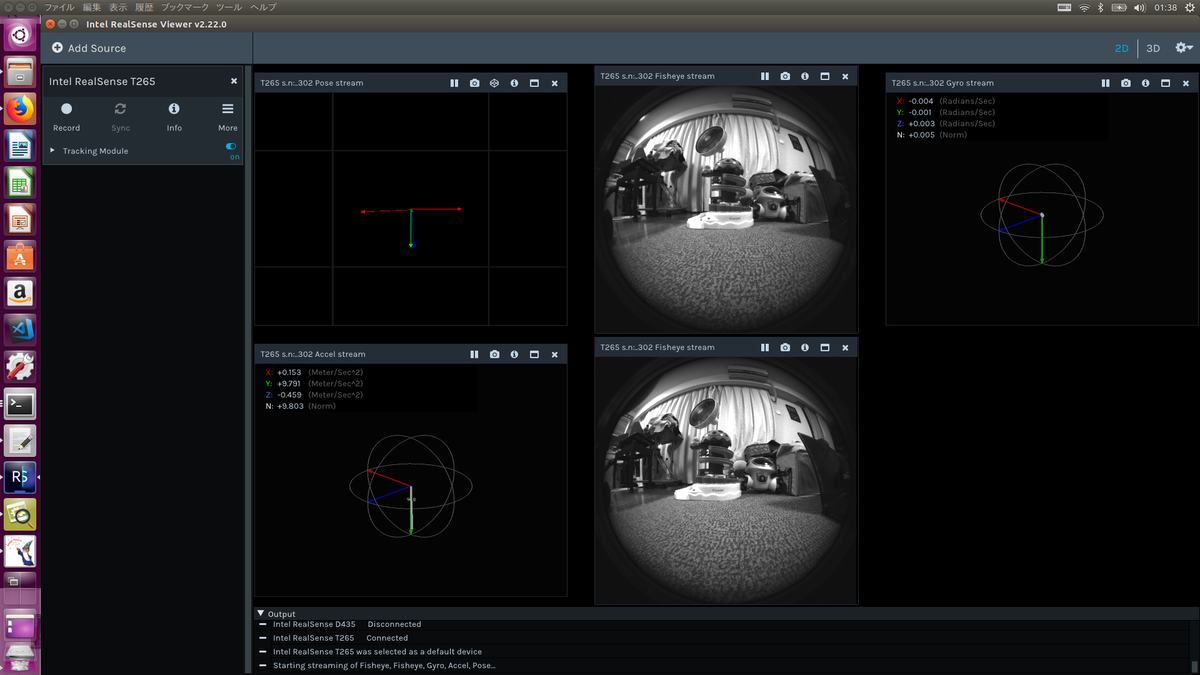Open the settings gear dropdown
This screenshot has height=675, width=1200.
(x=1184, y=48)
